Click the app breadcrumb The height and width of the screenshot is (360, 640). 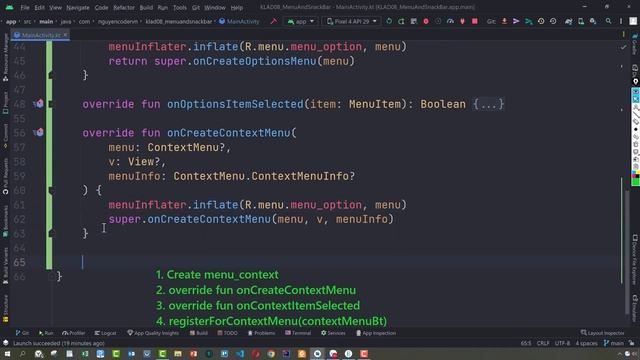[11, 21]
